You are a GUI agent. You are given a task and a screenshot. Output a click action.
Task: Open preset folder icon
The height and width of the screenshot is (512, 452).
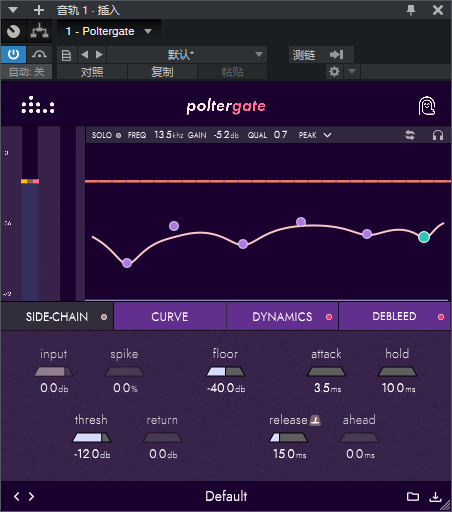point(413,497)
